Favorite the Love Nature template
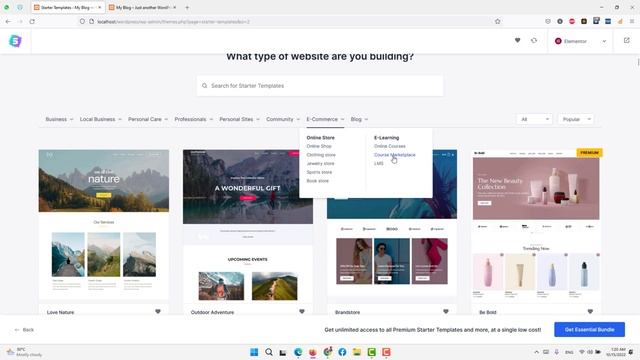The image size is (640, 360). 158,311
